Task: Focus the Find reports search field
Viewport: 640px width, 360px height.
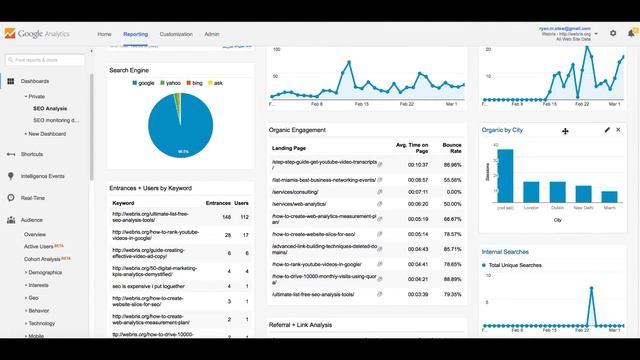Action: [x=45, y=60]
